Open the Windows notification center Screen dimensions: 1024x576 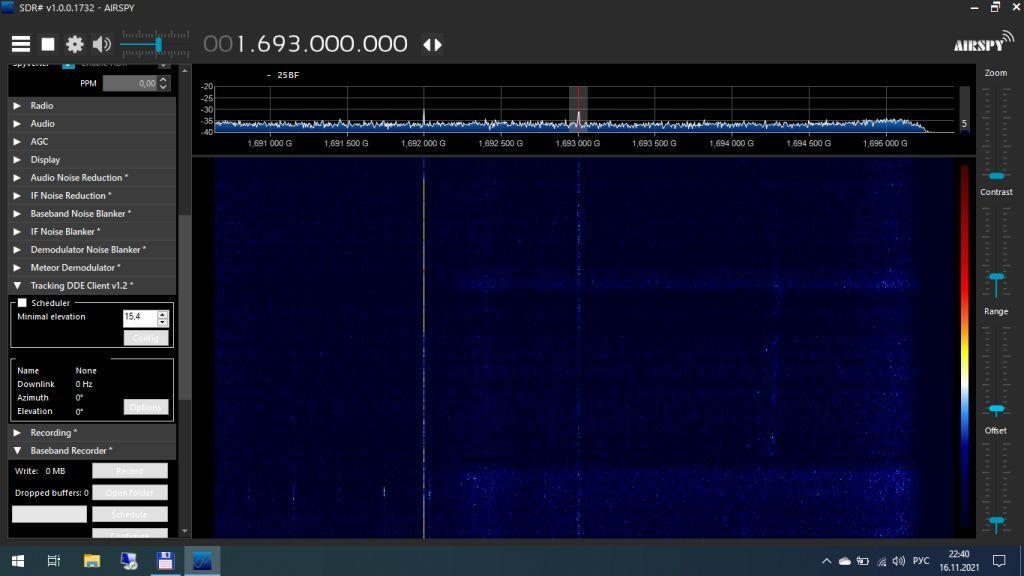(999, 561)
